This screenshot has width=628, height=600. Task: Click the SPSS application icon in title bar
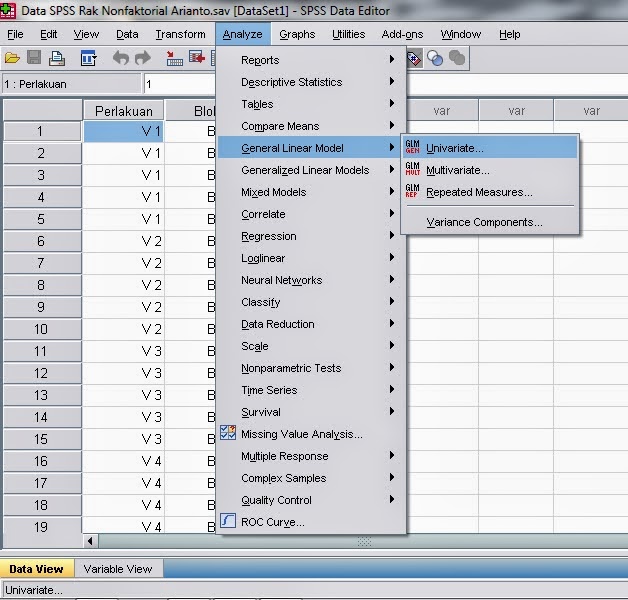point(8,10)
